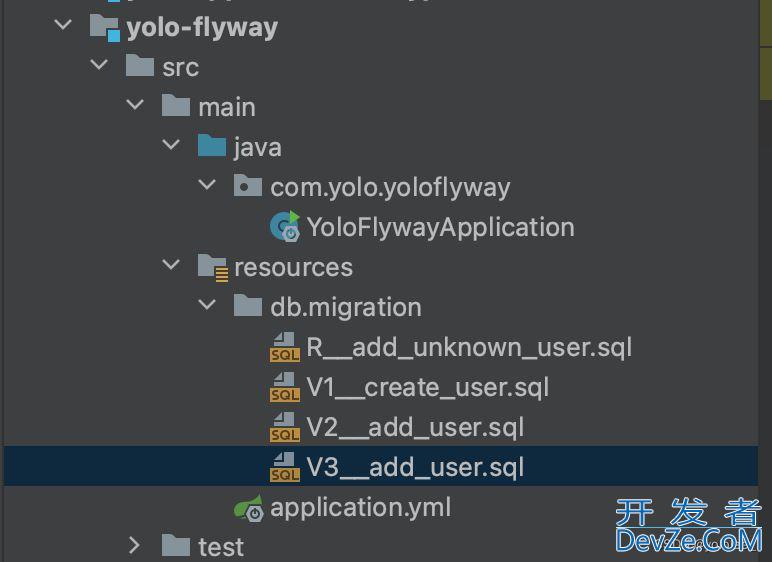Click the SQL icon of V2__add_user.sql
Screen dimensions: 772x562
(x=285, y=427)
